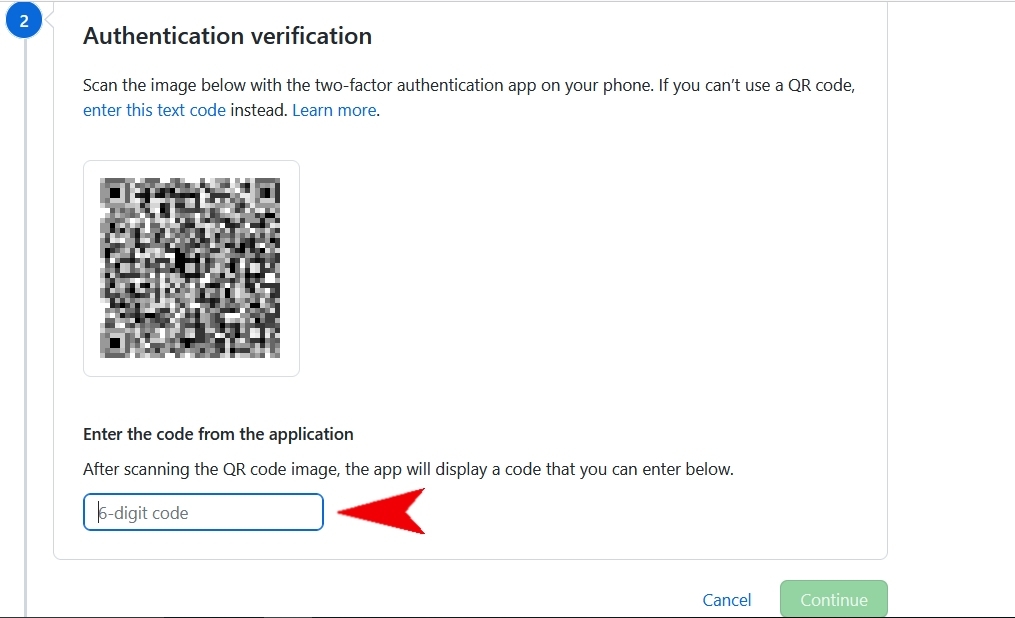Click Learn more about two-factor authentication

point(334,110)
